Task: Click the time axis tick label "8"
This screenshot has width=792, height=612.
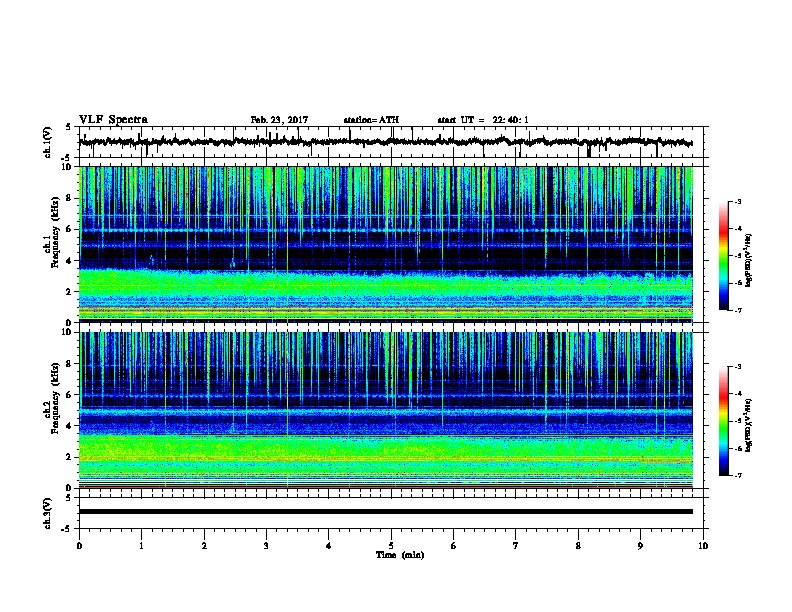Action: tap(578, 546)
